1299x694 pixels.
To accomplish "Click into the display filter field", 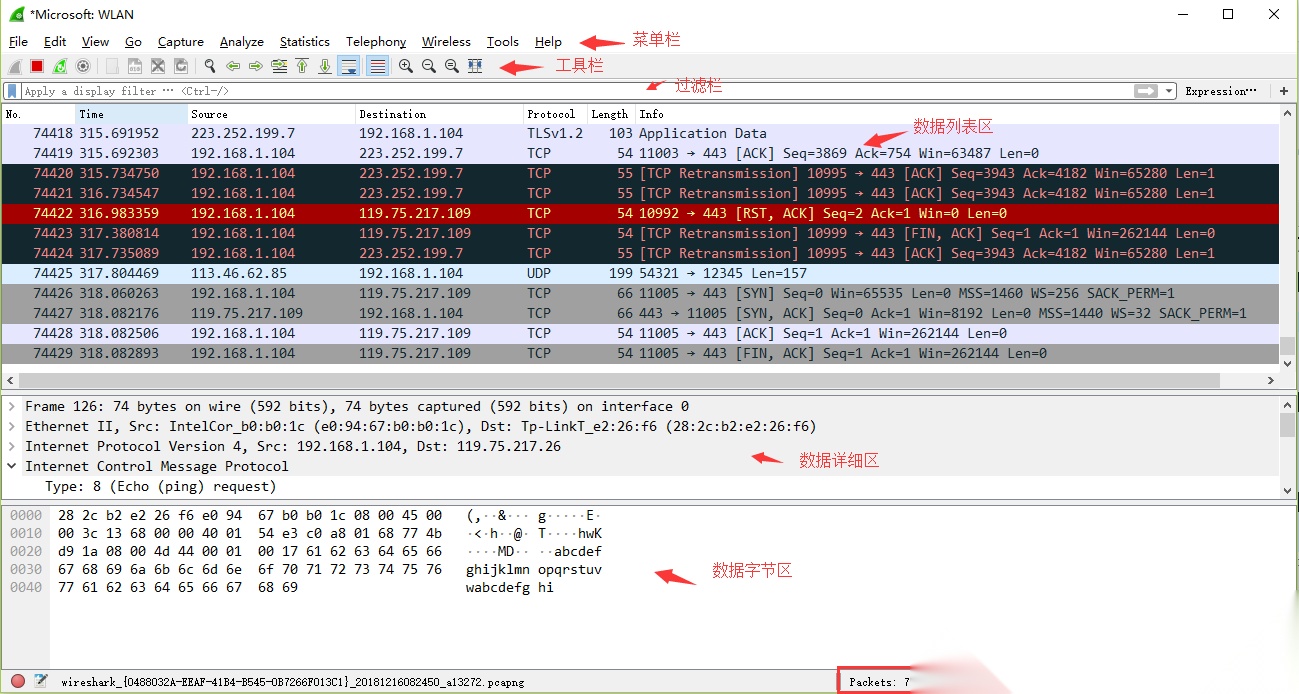I will (x=576, y=91).
